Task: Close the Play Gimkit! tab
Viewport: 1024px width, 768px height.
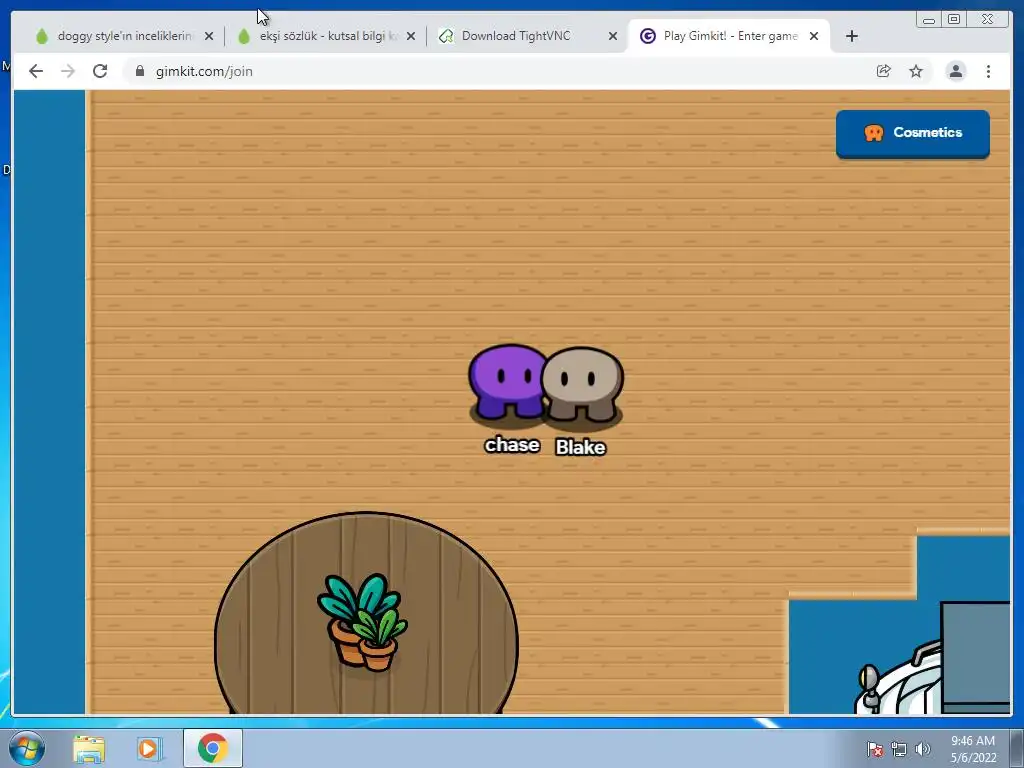Action: click(814, 36)
